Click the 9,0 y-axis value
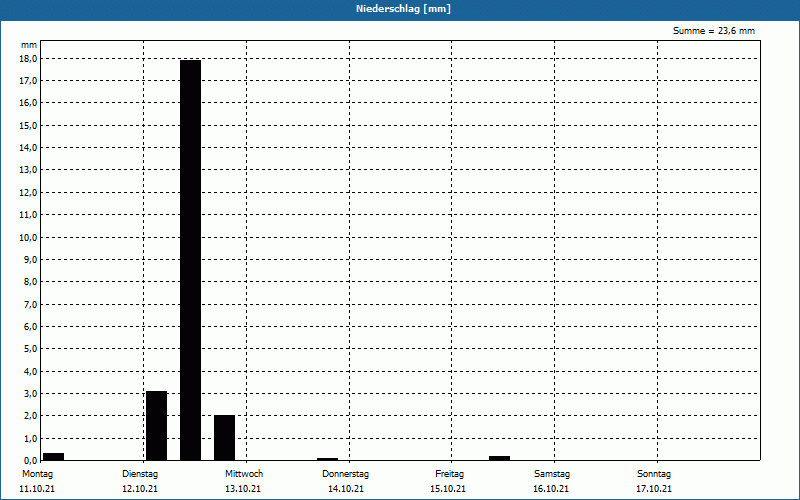This screenshot has height=500, width=800. [x=31, y=259]
